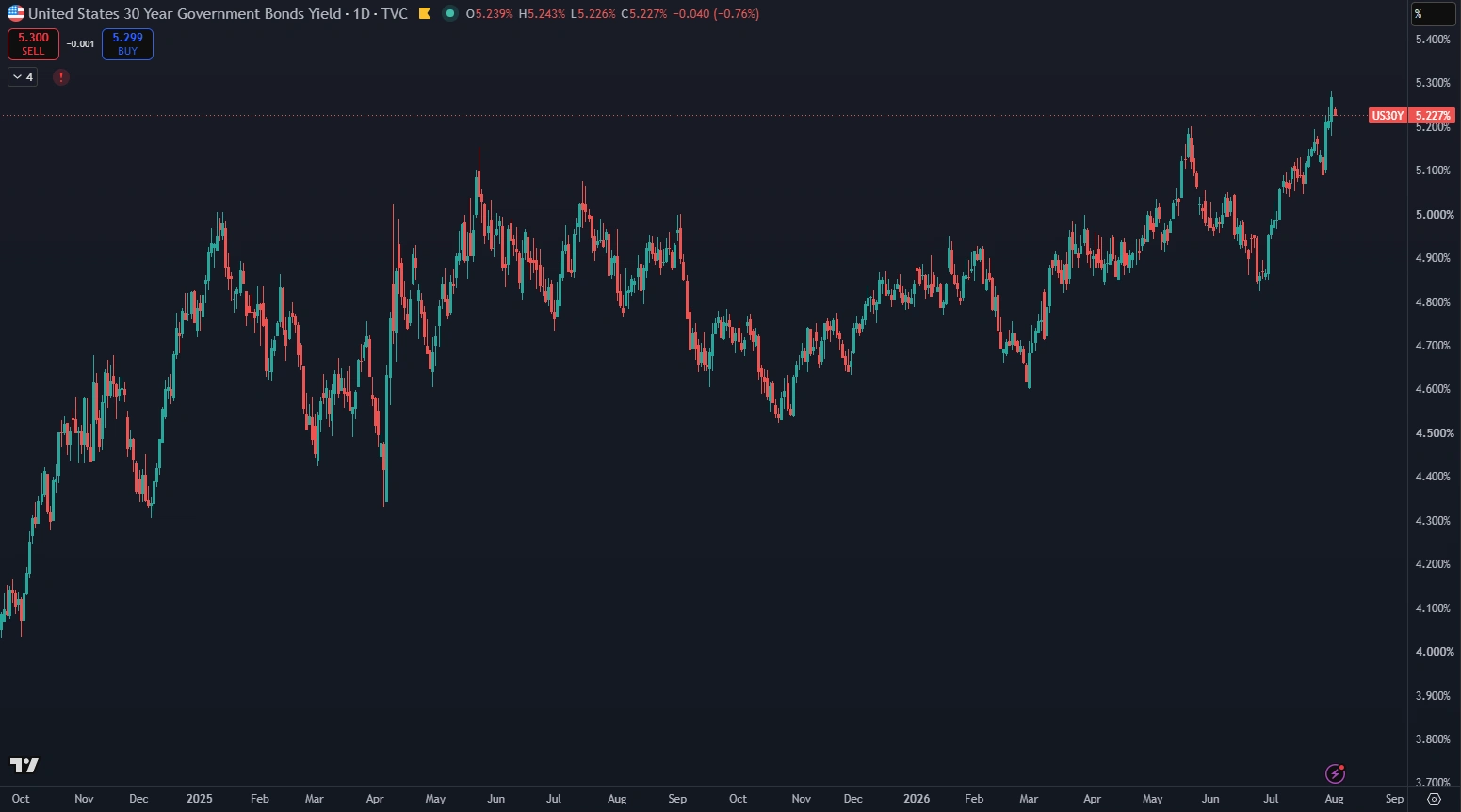
Task: Click the 4.300% price axis label
Action: pos(1433,521)
